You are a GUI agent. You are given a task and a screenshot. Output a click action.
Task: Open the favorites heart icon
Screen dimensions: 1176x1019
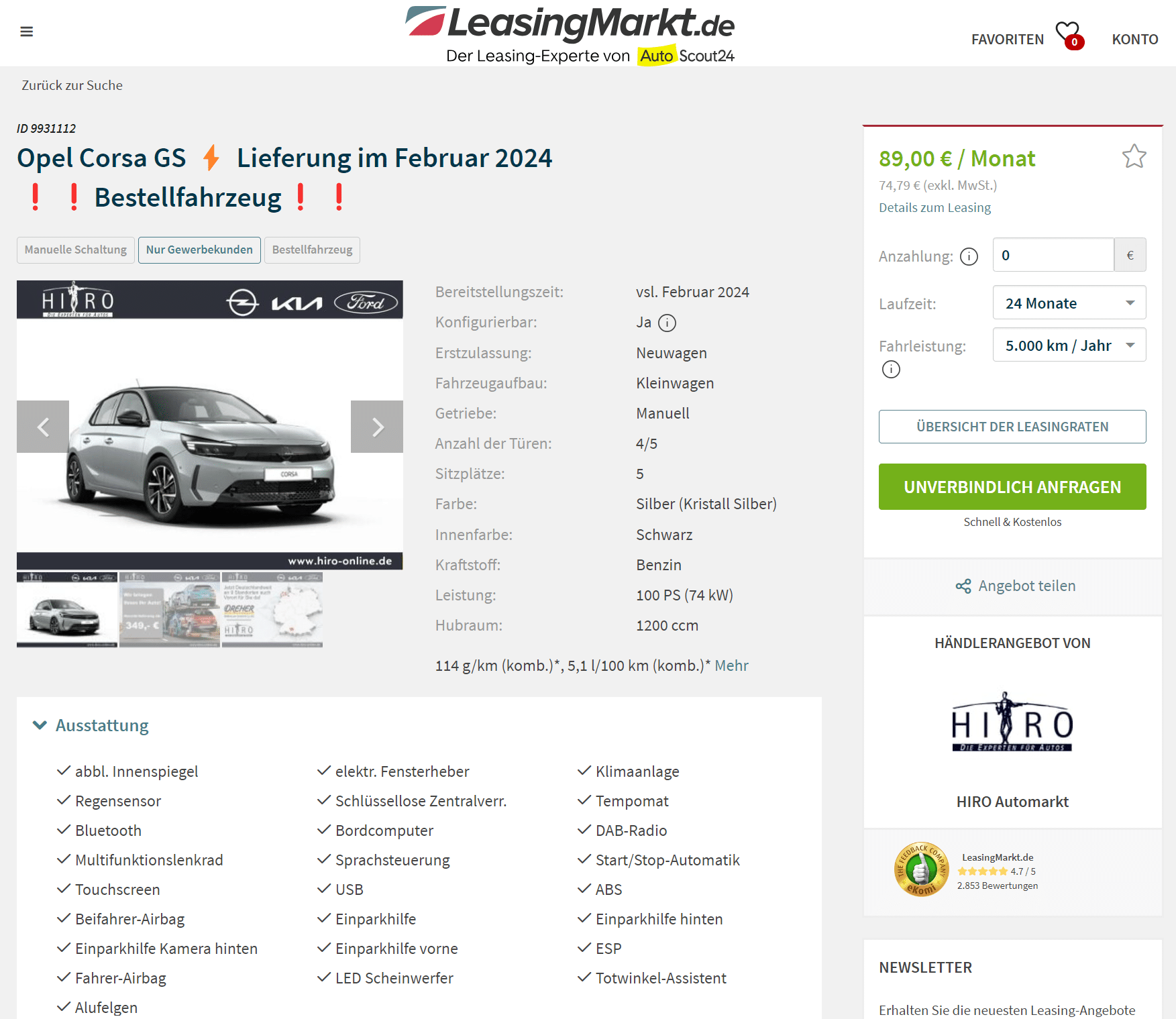[x=1069, y=36]
